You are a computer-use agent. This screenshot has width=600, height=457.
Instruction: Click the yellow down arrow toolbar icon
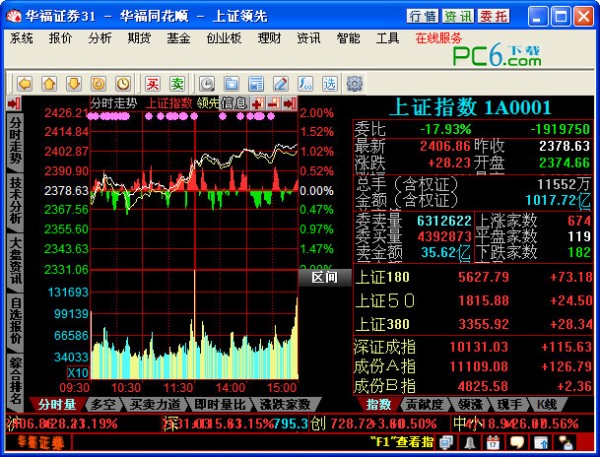tap(74, 83)
